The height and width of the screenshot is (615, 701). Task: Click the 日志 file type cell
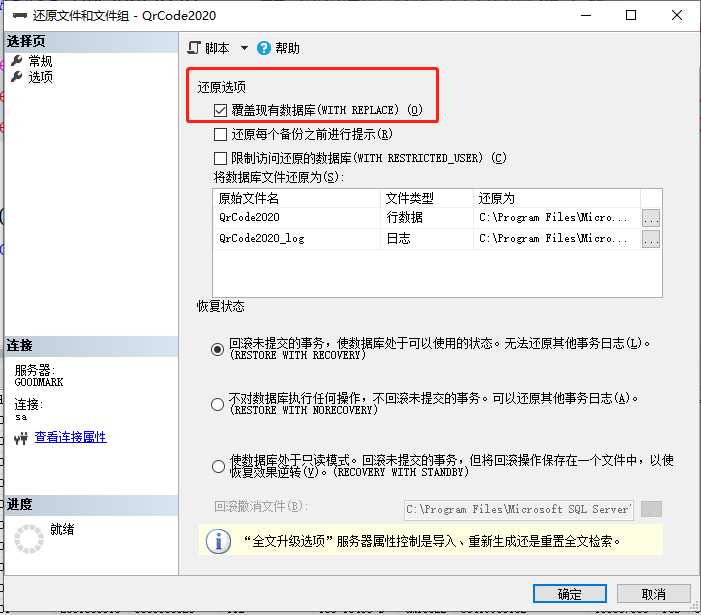[427, 239]
